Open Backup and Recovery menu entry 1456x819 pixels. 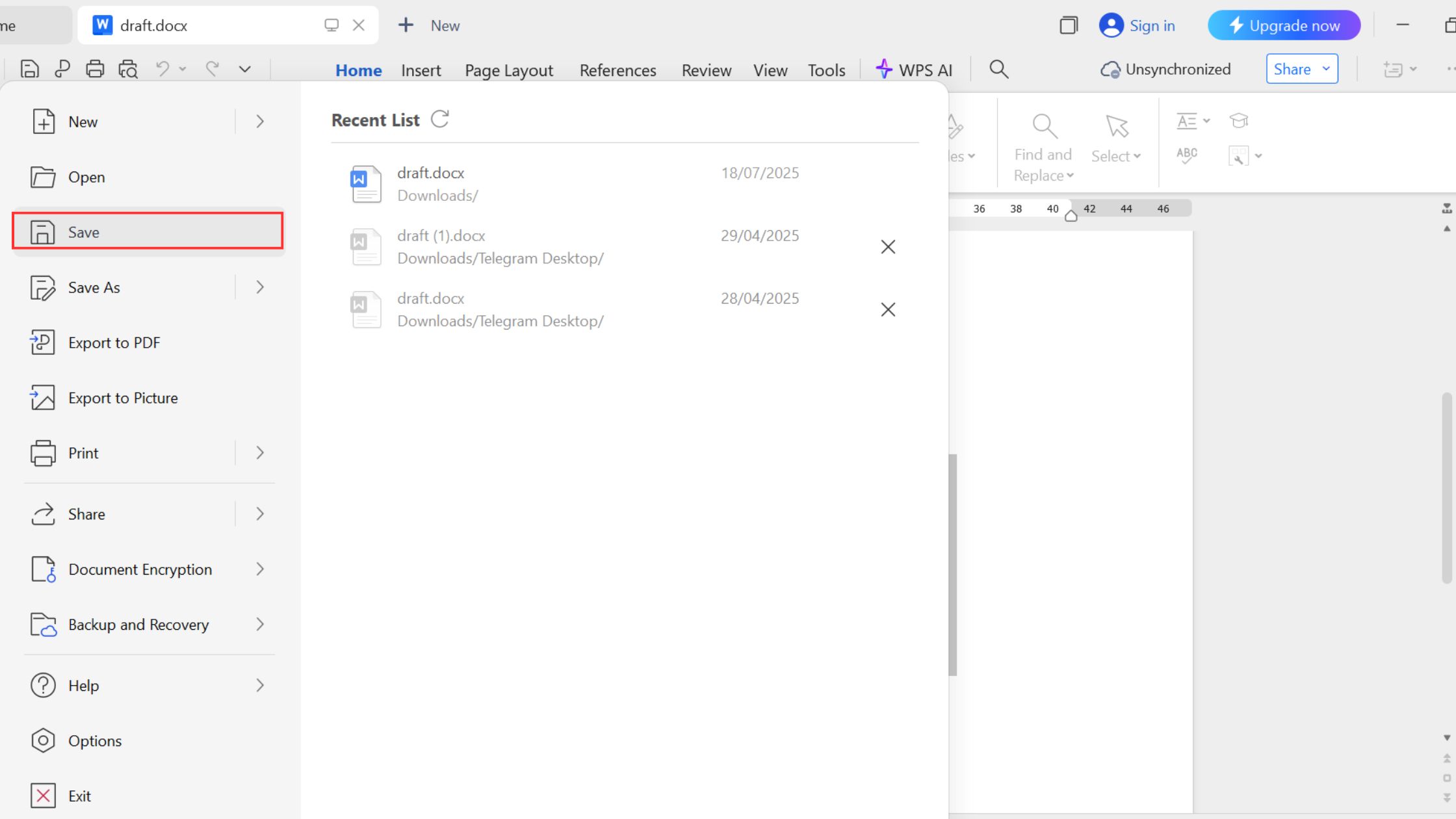[148, 625]
